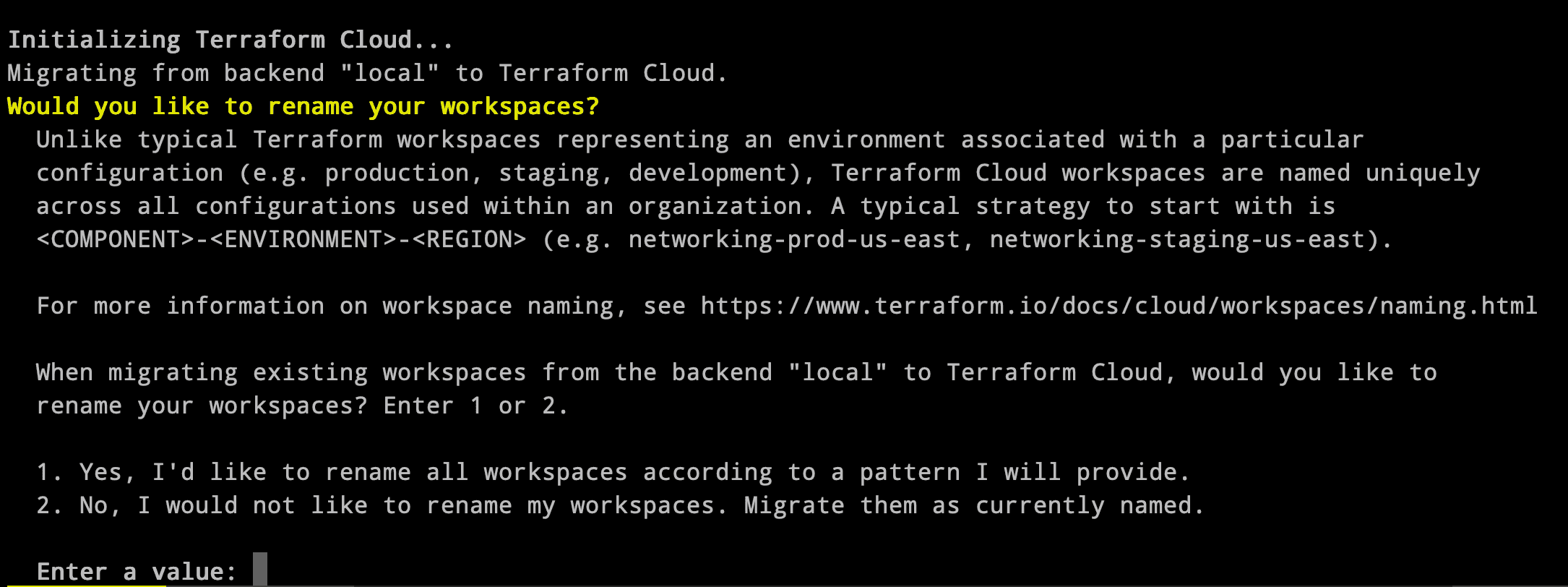The height and width of the screenshot is (587, 1568).
Task: Click the word "production" in the configuration examples
Action: coord(396,173)
